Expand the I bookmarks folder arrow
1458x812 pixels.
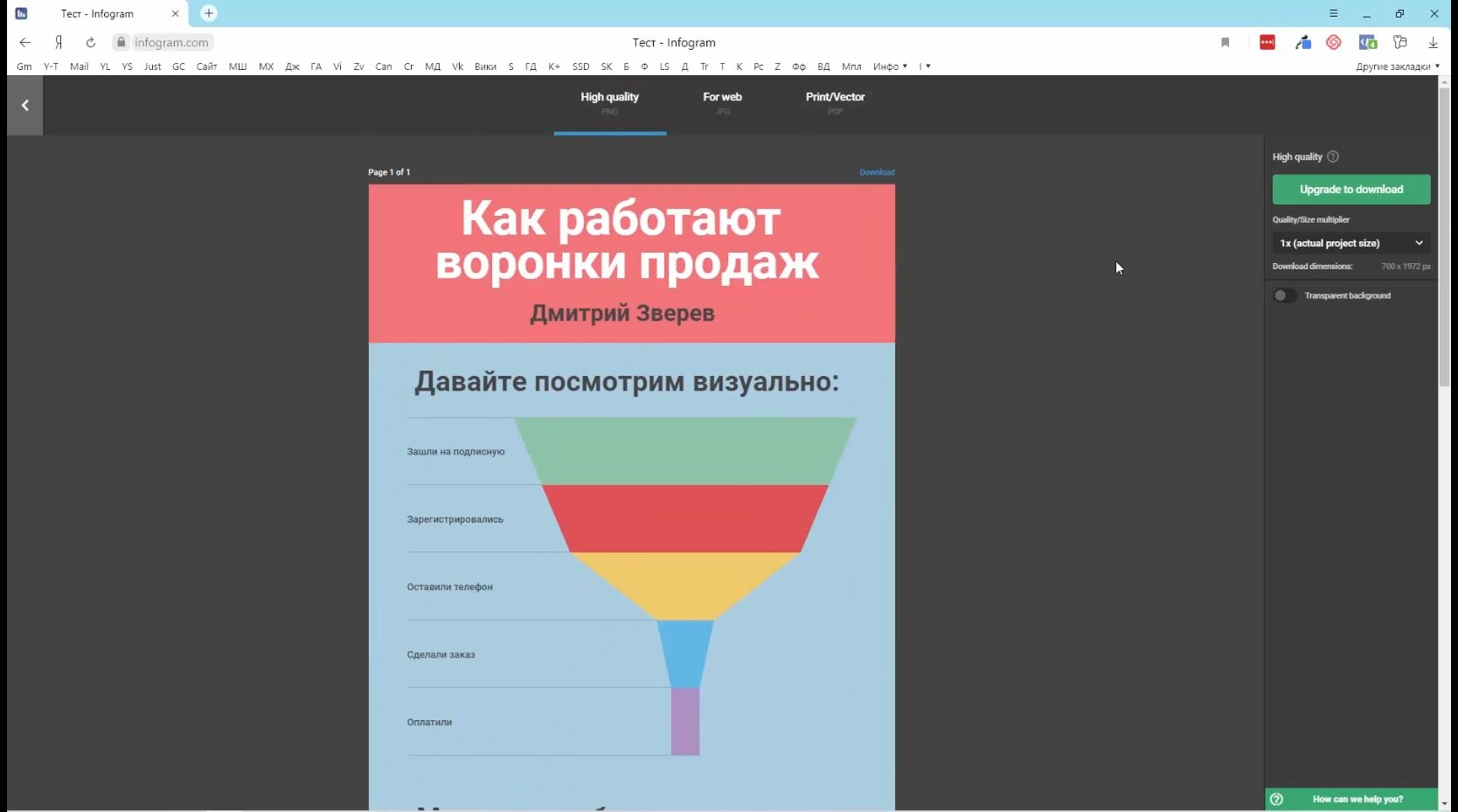point(924,66)
